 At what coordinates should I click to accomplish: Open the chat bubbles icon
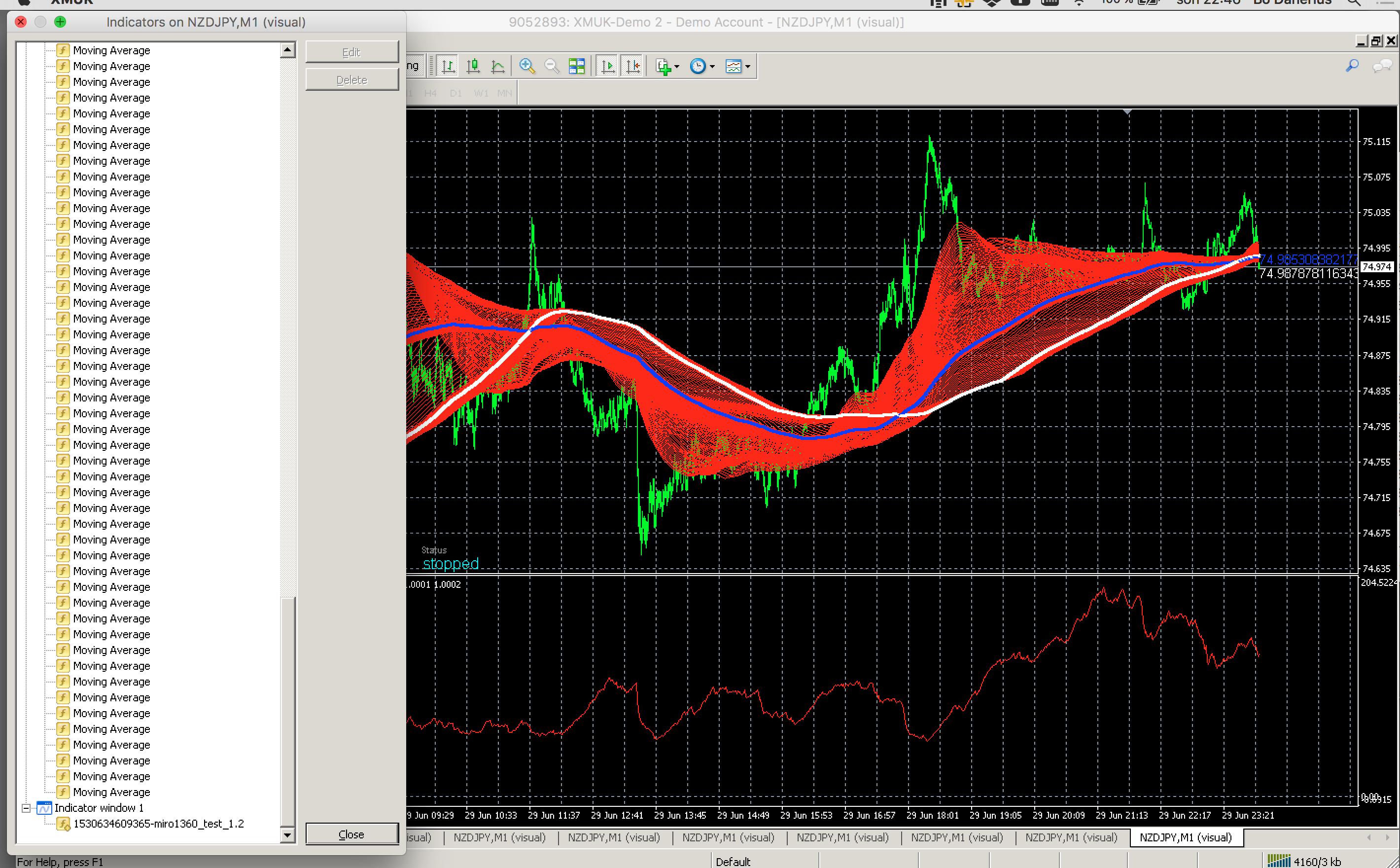(1382, 67)
